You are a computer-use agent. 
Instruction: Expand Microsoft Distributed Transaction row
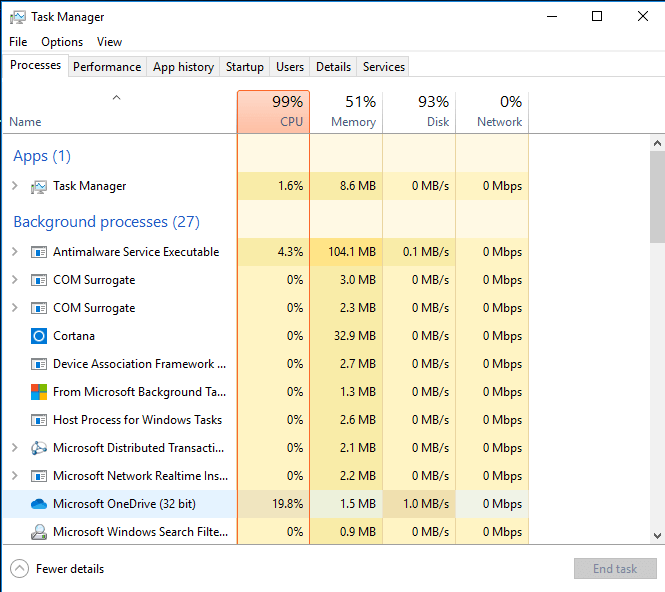click(x=15, y=448)
